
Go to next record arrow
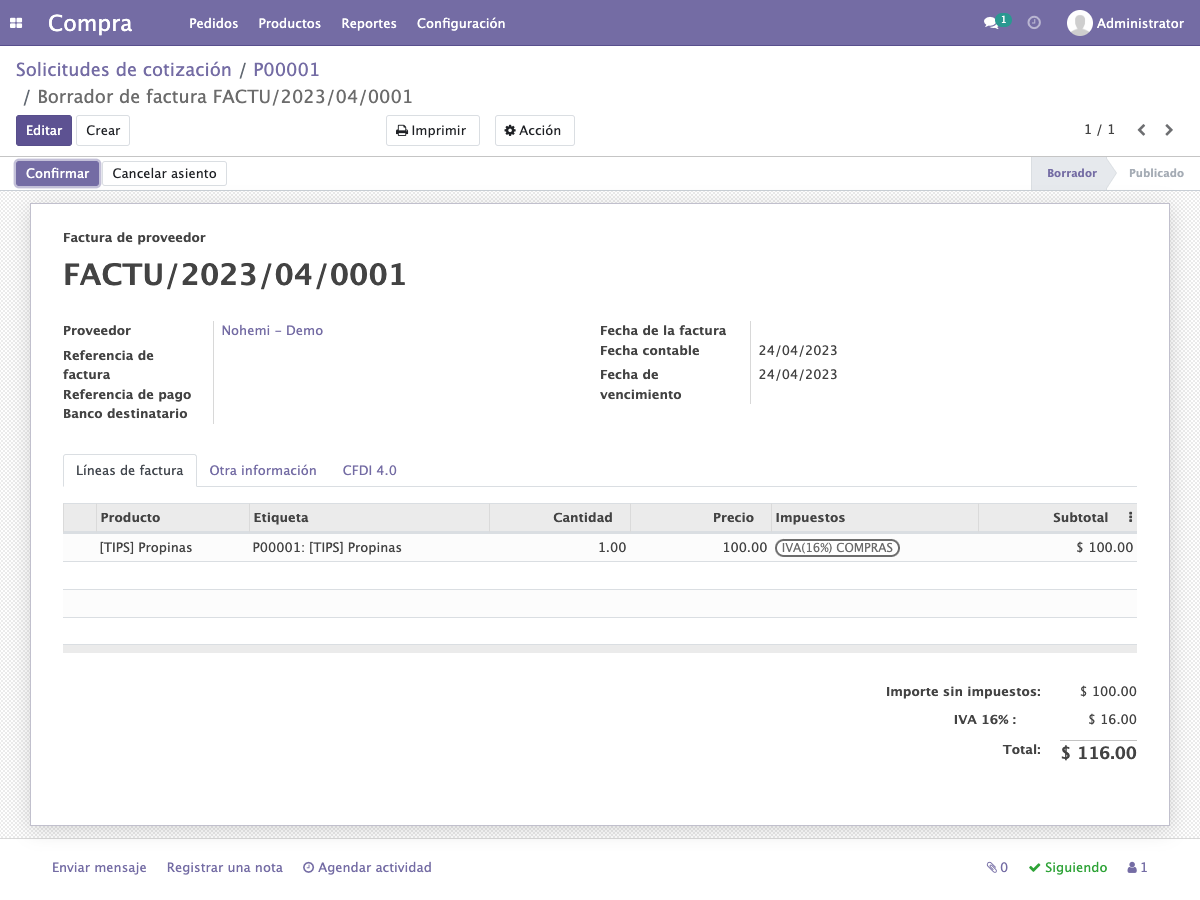[x=1170, y=130]
